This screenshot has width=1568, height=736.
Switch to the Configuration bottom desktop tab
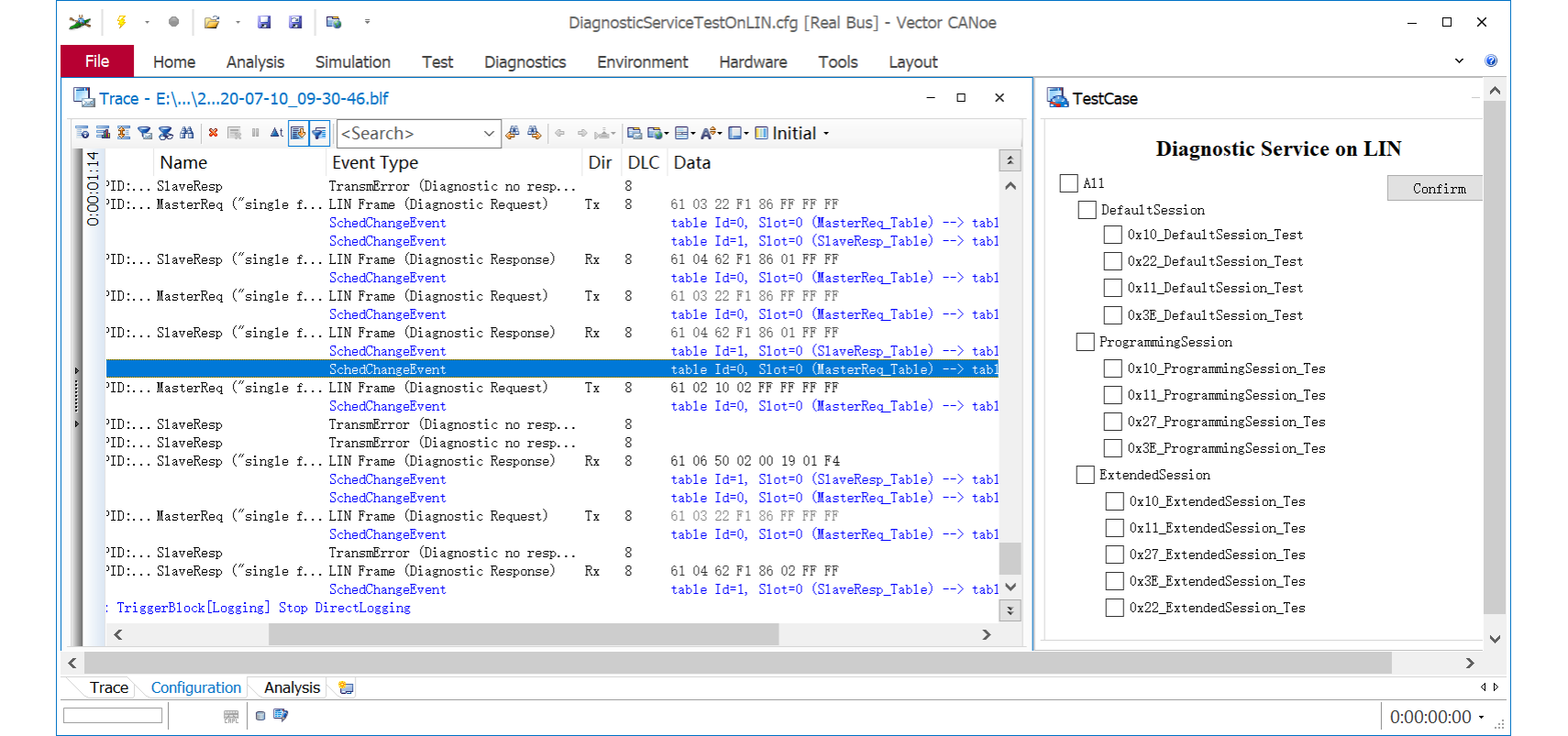click(x=195, y=687)
